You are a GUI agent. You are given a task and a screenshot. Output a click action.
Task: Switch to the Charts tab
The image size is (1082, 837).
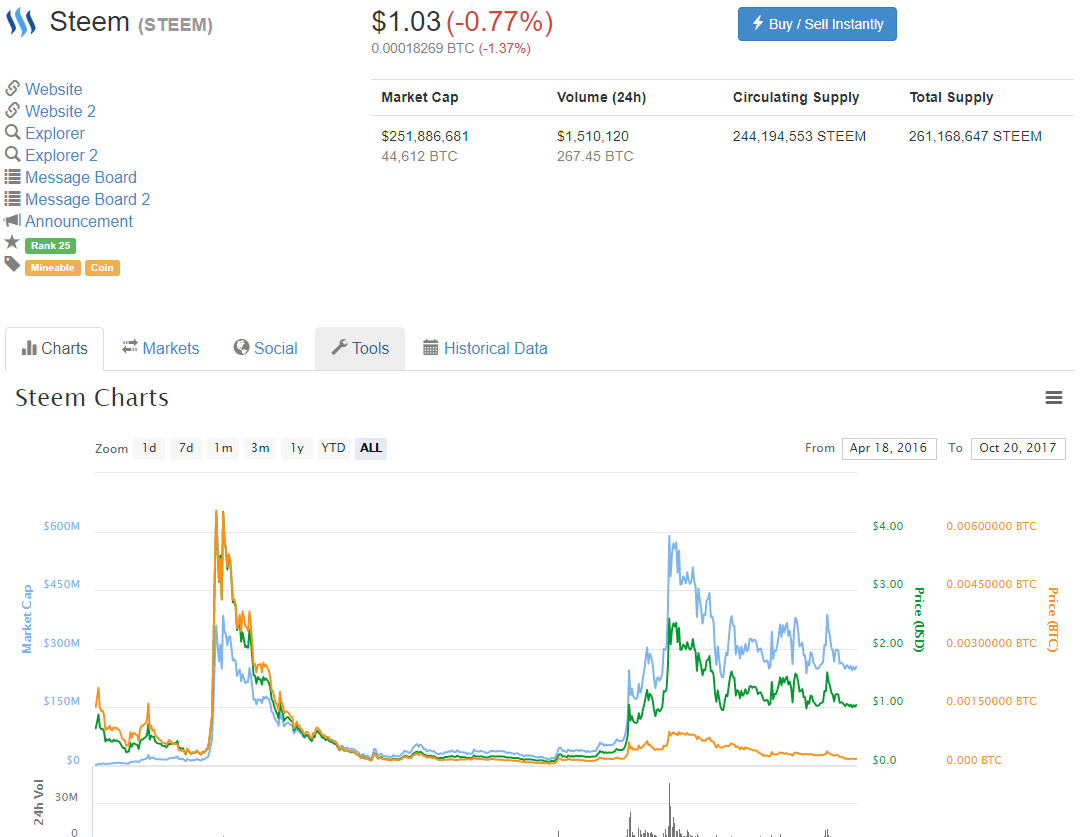pos(55,348)
